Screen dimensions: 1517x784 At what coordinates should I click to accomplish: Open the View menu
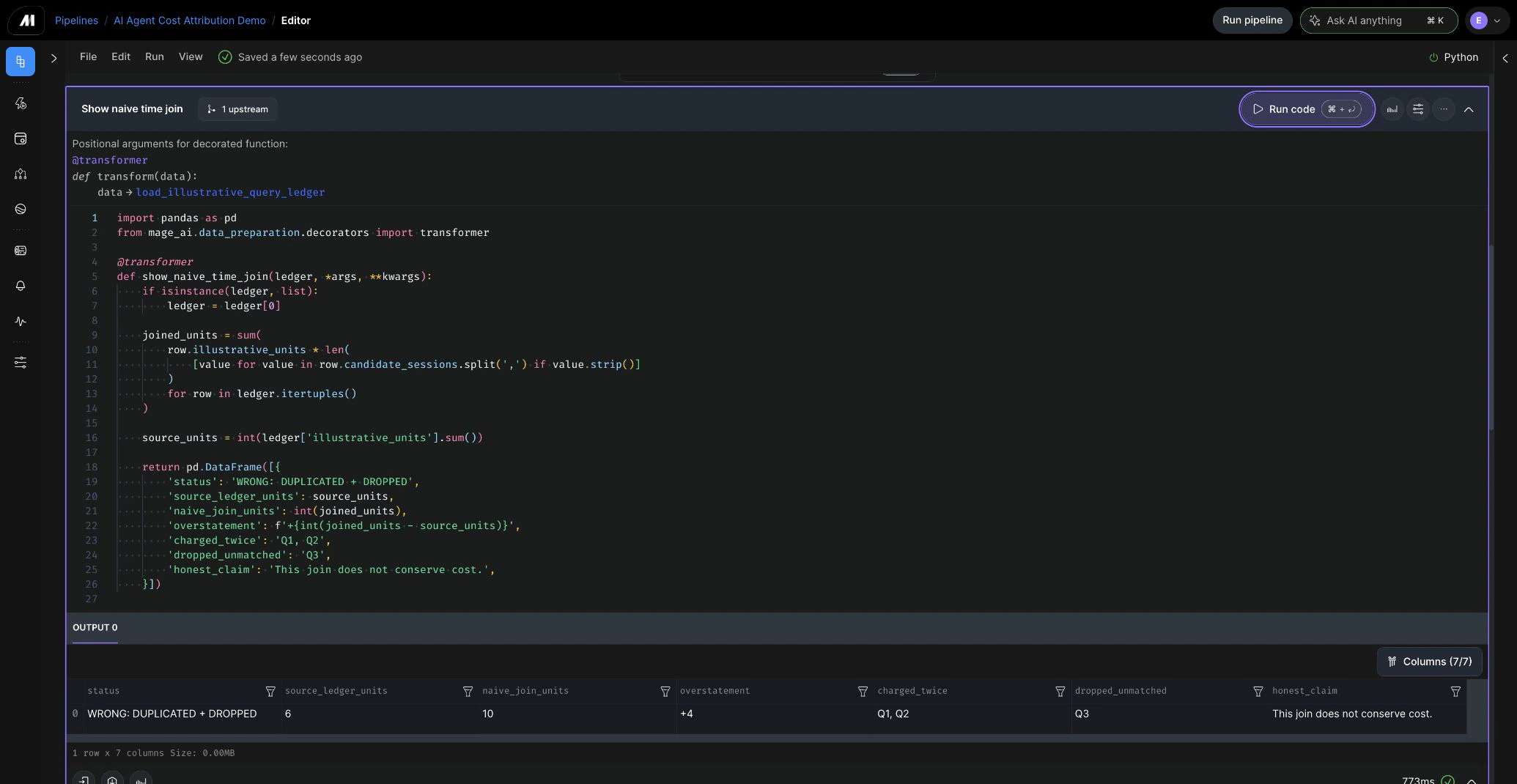coord(191,57)
